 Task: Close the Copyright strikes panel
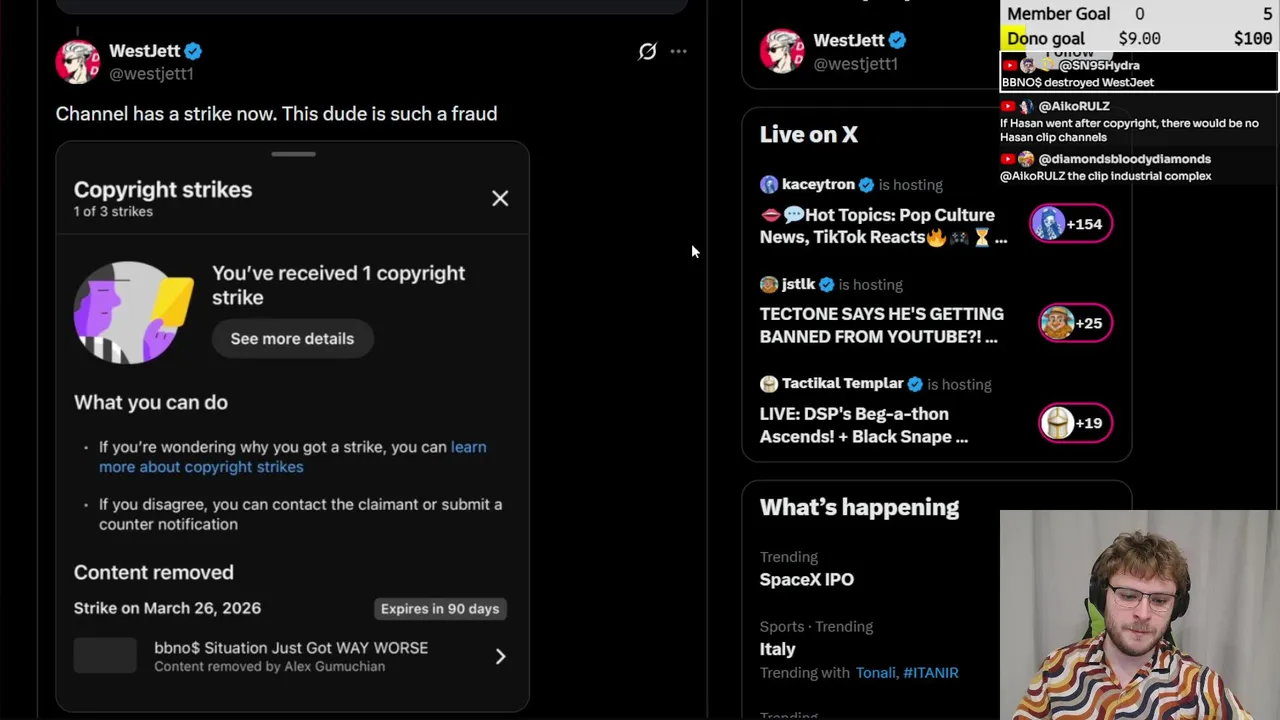500,198
